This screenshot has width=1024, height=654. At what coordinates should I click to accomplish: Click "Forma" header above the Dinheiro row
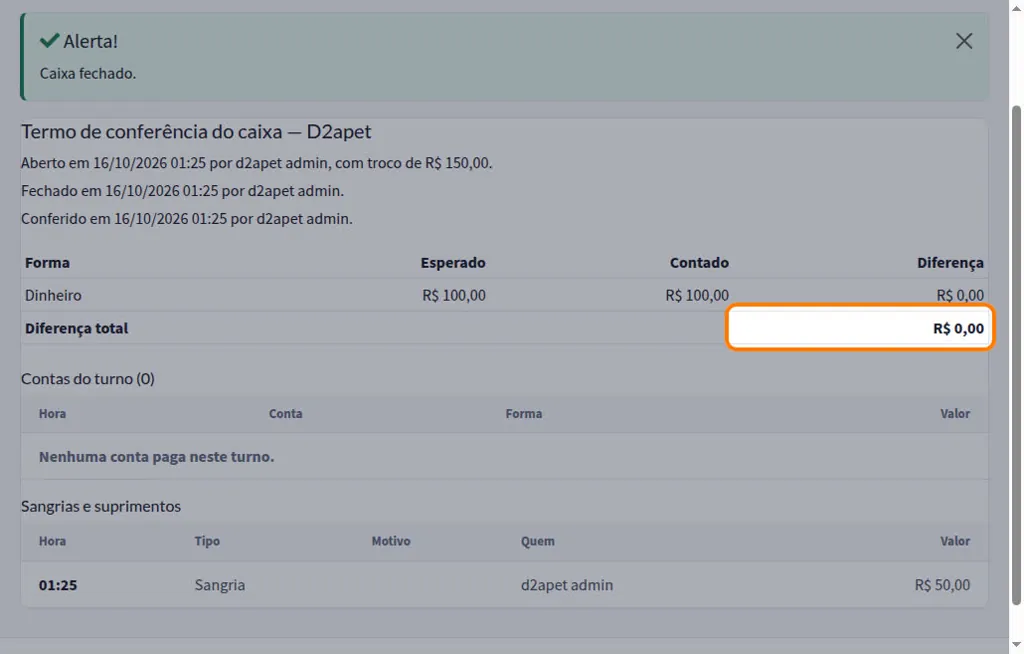point(47,263)
